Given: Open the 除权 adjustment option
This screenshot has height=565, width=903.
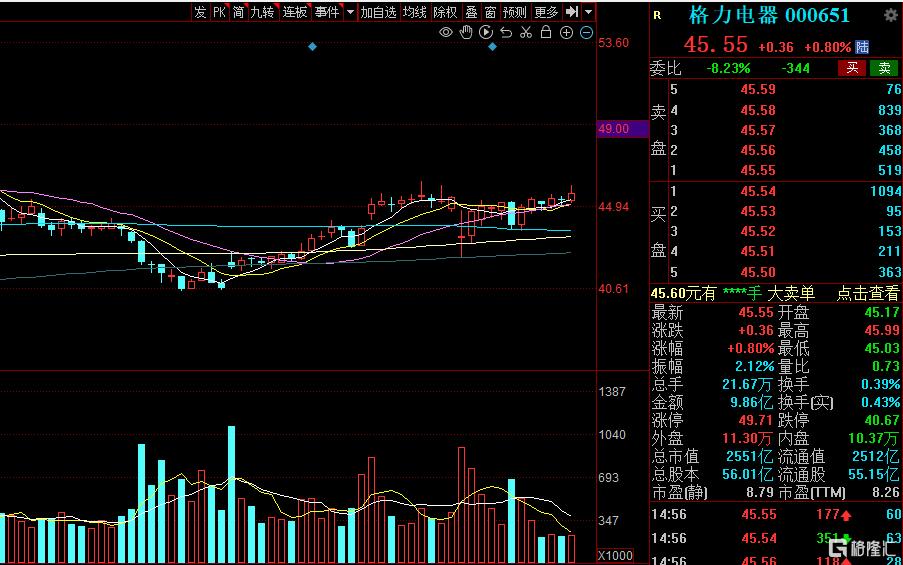Looking at the screenshot, I should [445, 12].
